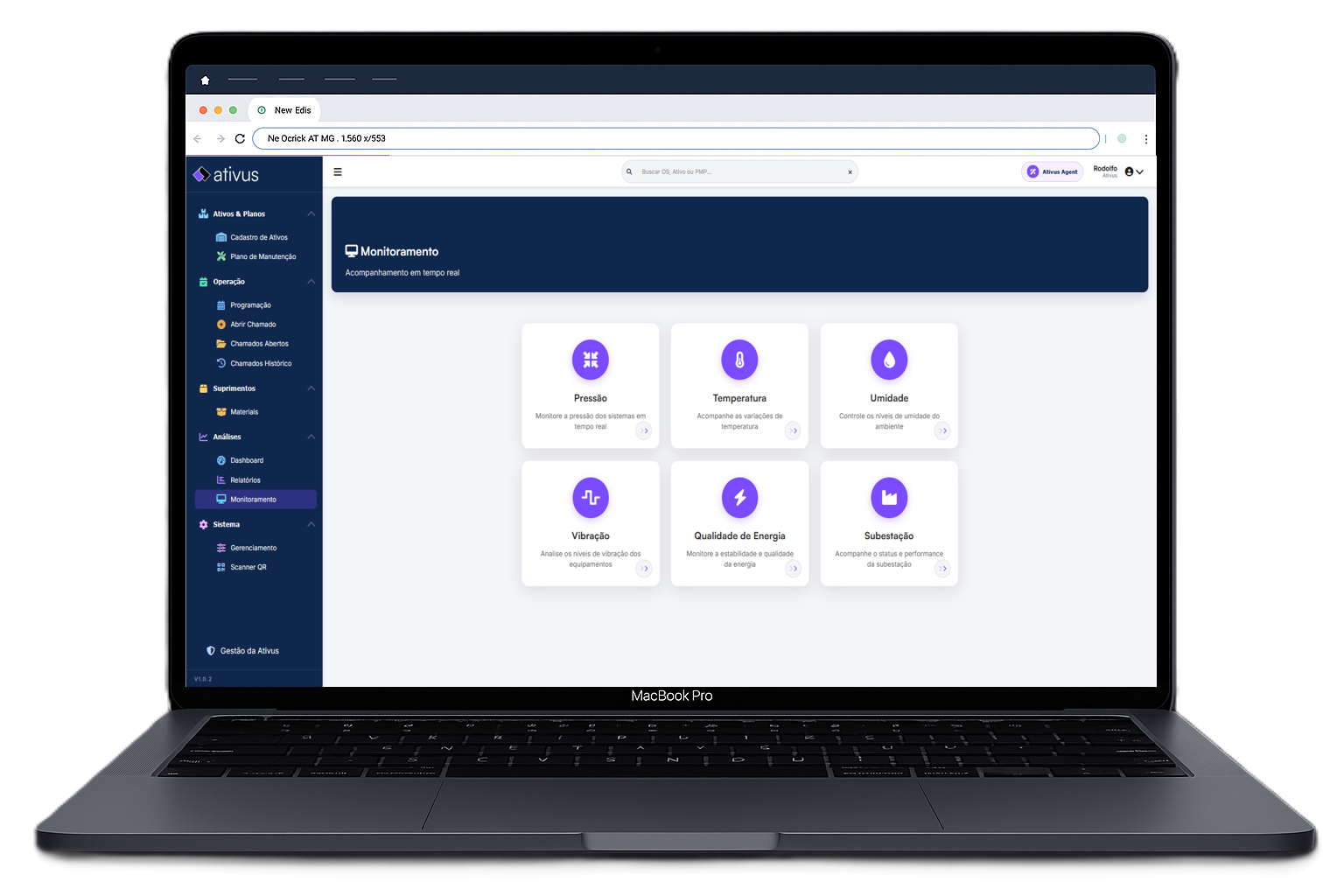
Task: Click the Temperatura thermometer icon
Action: pyautogui.click(x=739, y=360)
